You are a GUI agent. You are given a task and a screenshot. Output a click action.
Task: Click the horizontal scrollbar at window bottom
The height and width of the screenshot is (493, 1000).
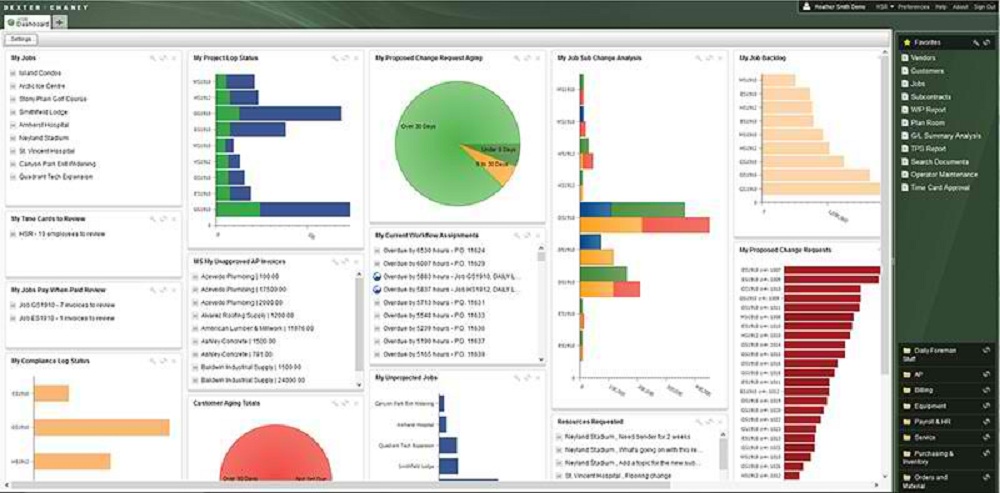point(341,485)
